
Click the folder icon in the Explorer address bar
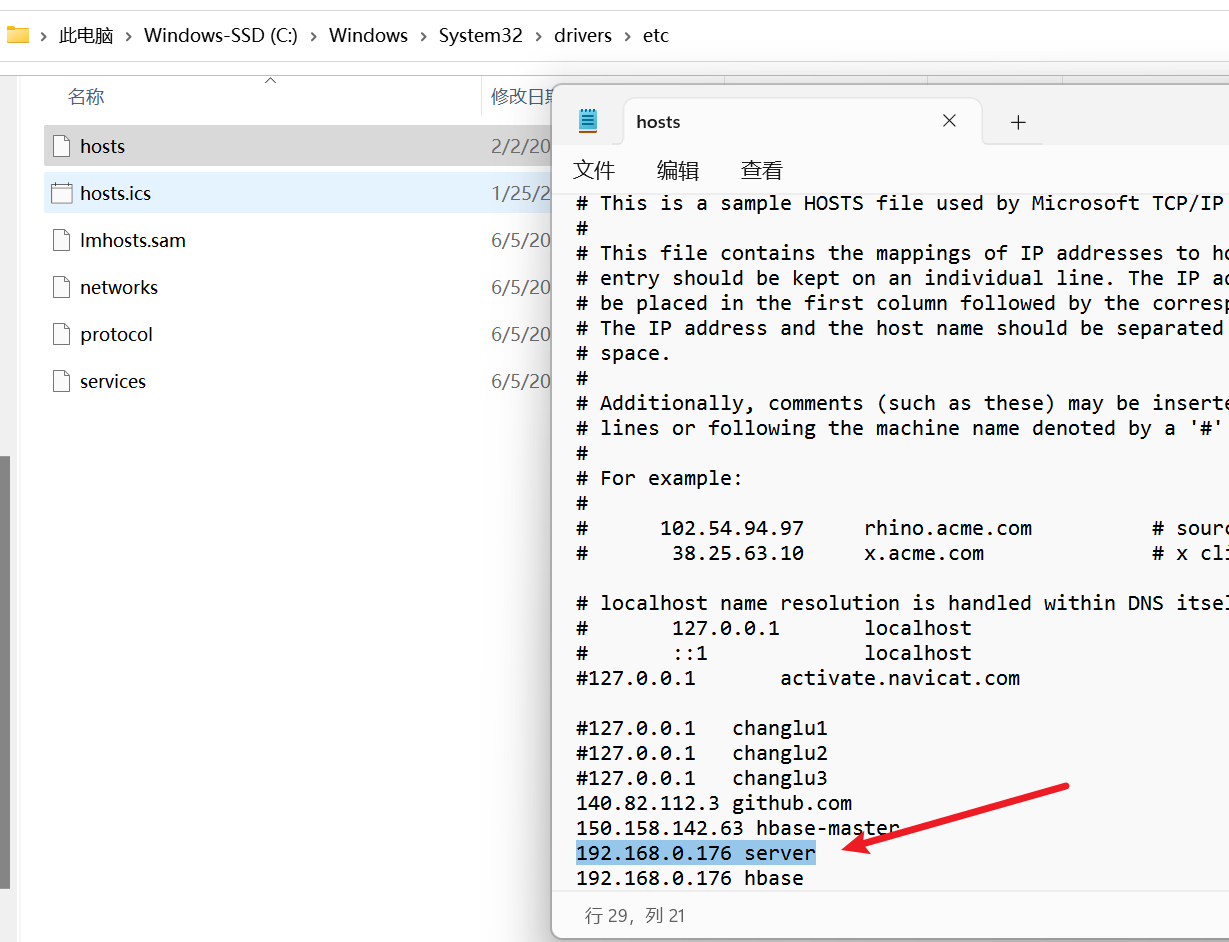(18, 36)
